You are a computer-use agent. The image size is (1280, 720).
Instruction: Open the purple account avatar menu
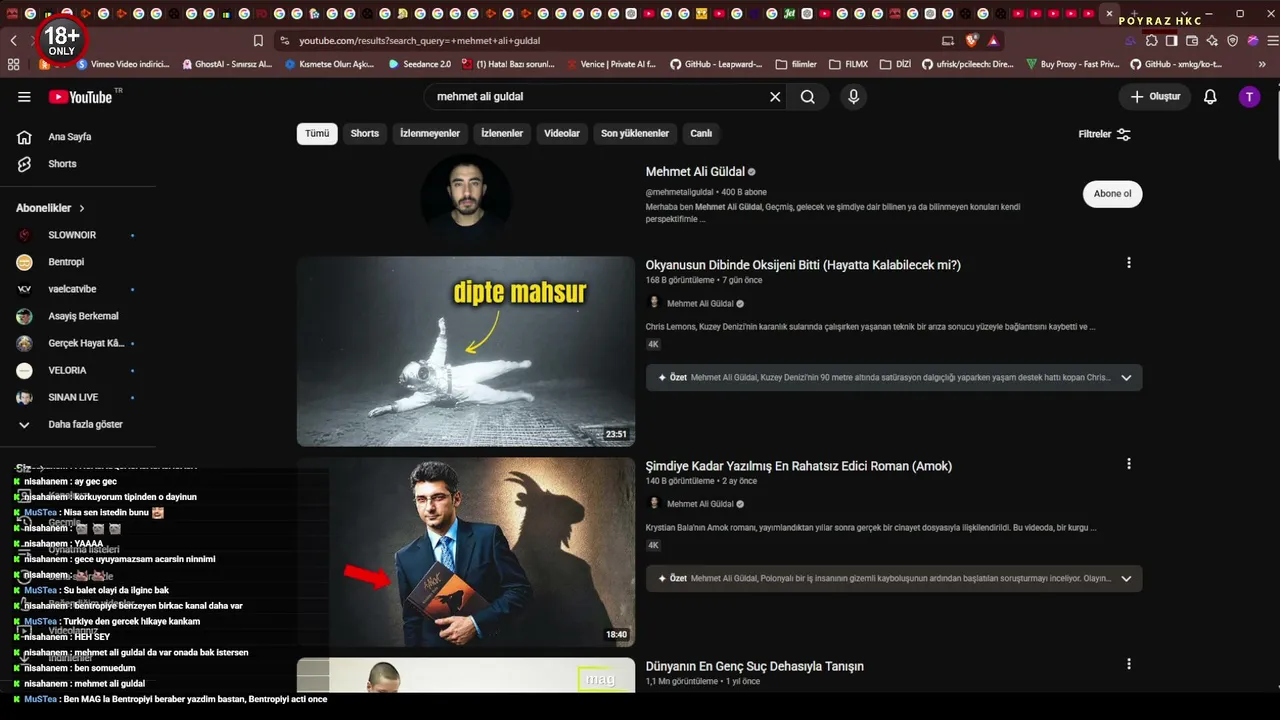[x=1249, y=97]
